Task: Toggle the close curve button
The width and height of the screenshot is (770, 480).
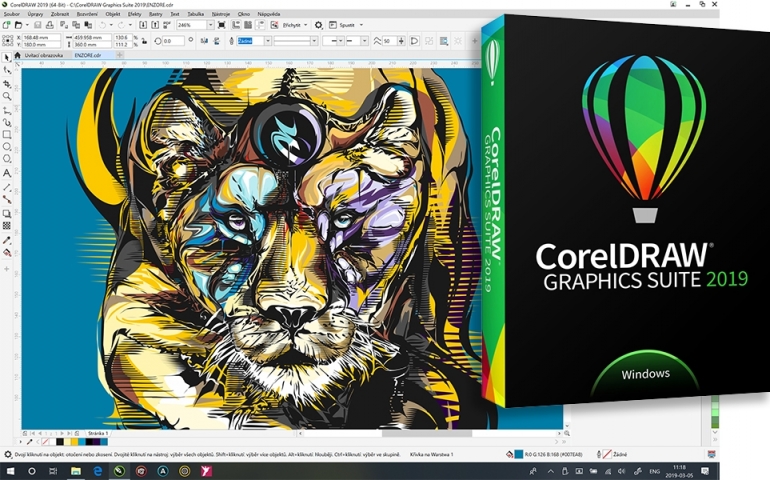Action: point(414,41)
